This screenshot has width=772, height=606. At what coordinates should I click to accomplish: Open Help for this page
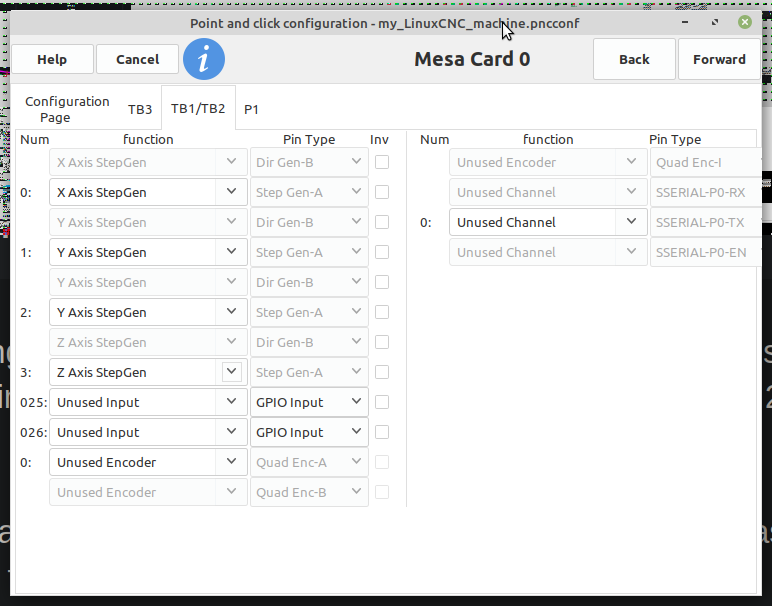pyautogui.click(x=52, y=60)
